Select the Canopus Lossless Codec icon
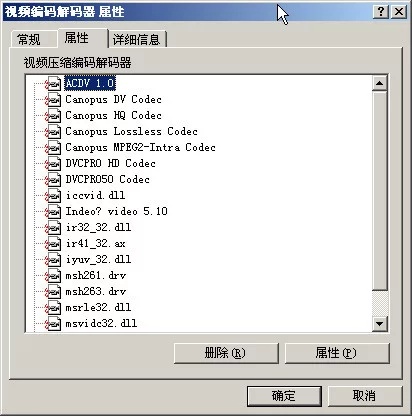 pyautogui.click(x=53, y=132)
